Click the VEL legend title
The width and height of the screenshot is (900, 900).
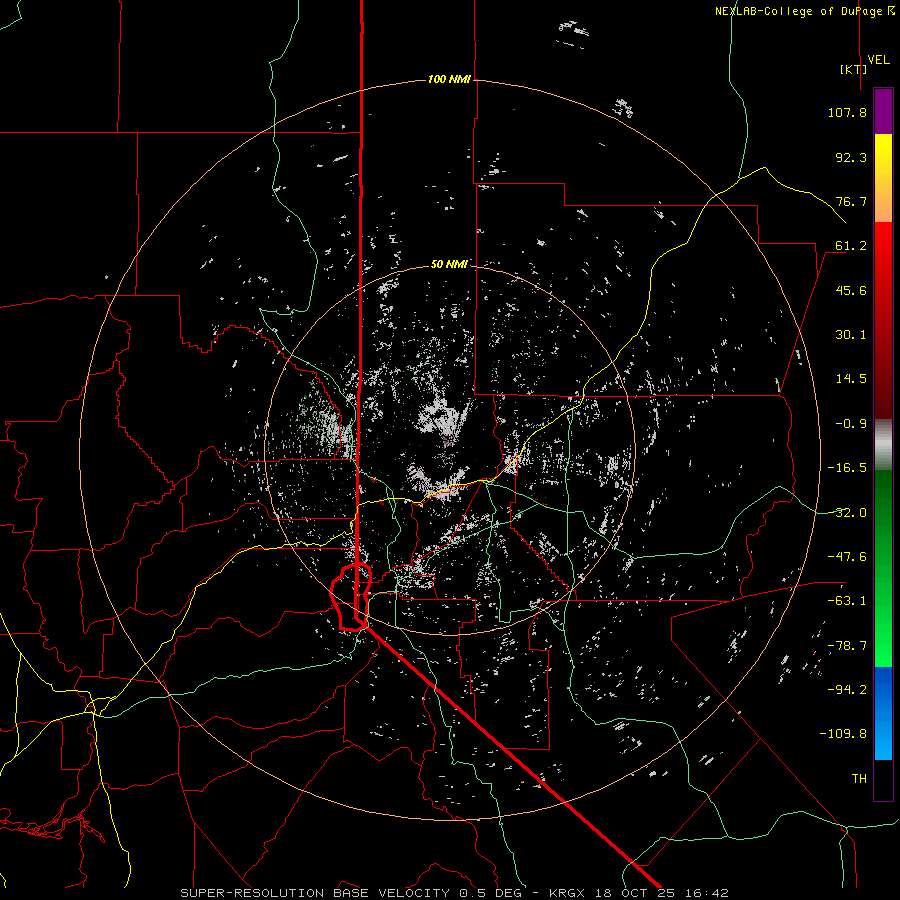[x=878, y=60]
